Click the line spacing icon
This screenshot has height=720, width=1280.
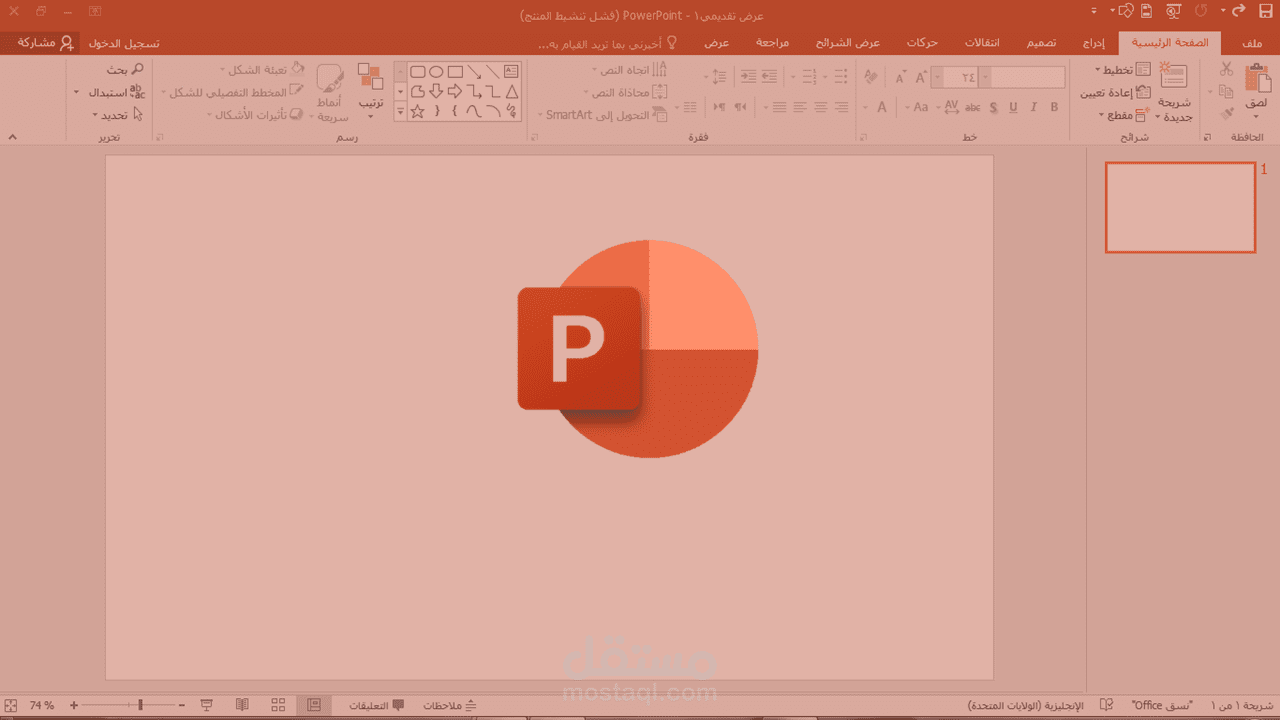pyautogui.click(x=718, y=76)
